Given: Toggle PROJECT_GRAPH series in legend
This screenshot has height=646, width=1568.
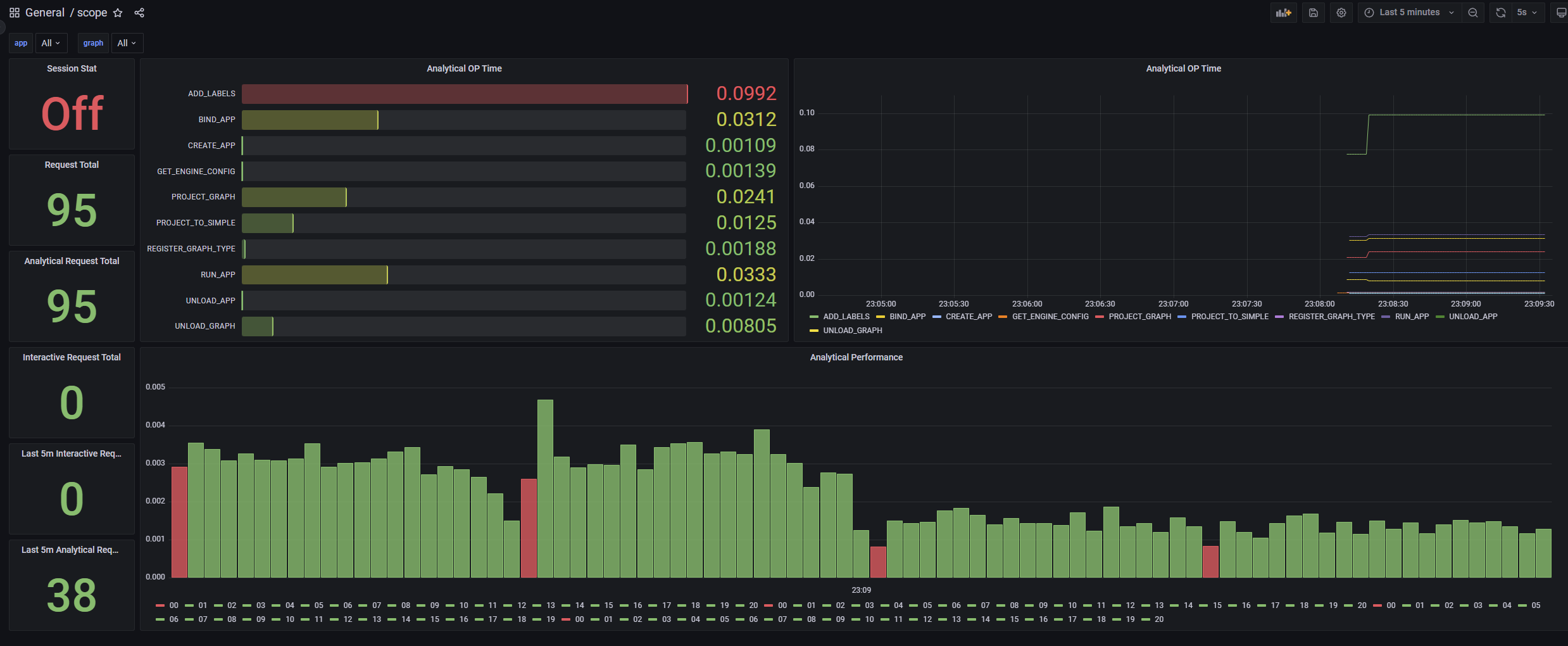Looking at the screenshot, I should tap(1140, 317).
